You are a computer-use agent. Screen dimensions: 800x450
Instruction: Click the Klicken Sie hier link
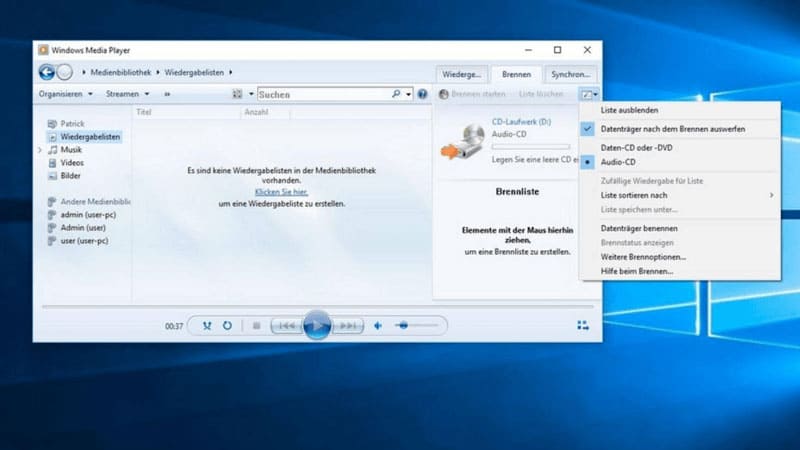click(x=281, y=192)
